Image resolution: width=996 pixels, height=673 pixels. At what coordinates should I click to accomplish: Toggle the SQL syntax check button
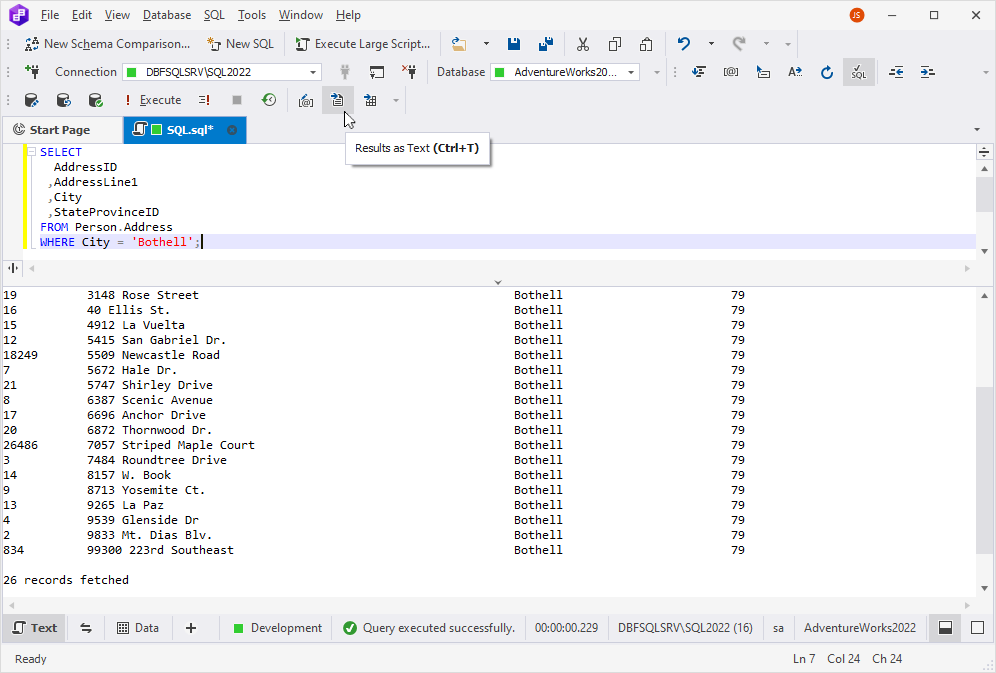pyautogui.click(x=858, y=72)
